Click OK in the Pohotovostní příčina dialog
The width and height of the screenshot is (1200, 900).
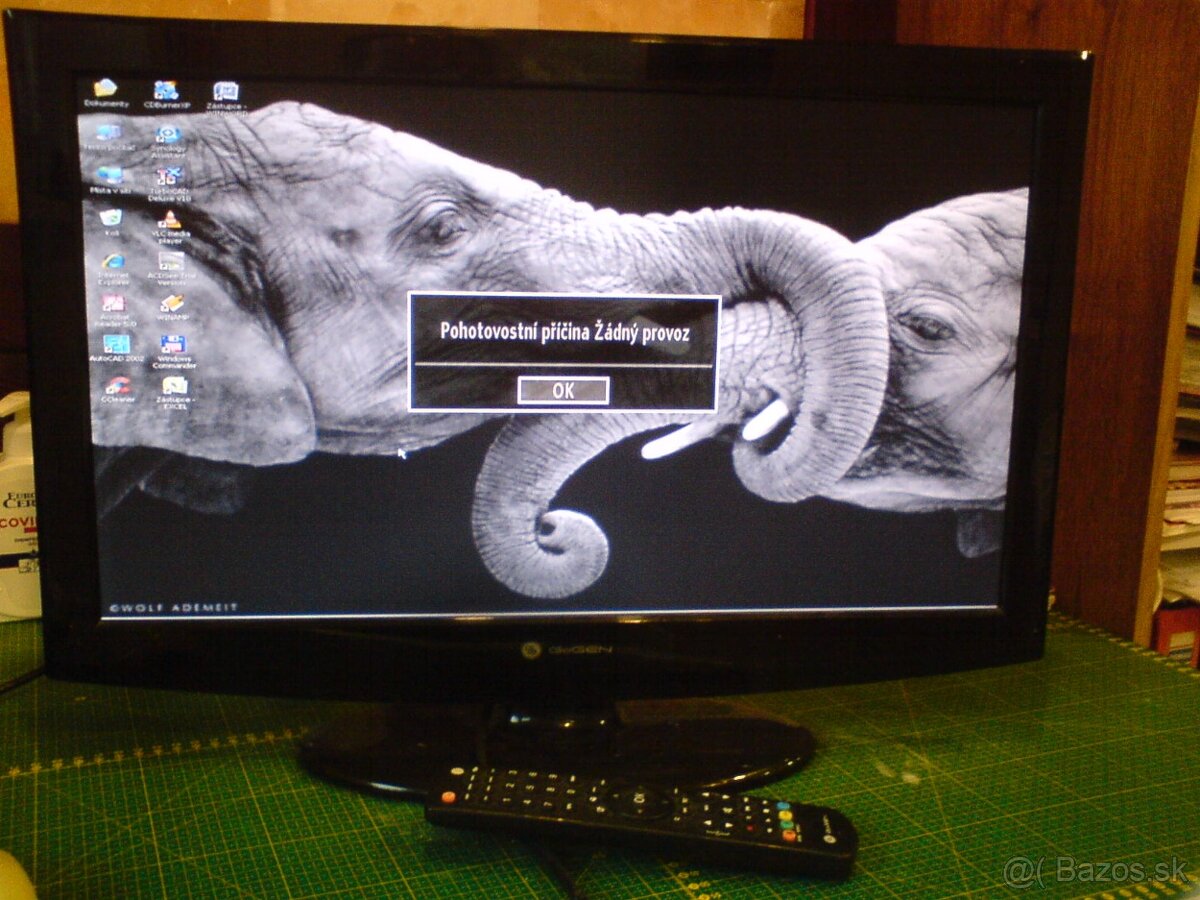pos(563,391)
